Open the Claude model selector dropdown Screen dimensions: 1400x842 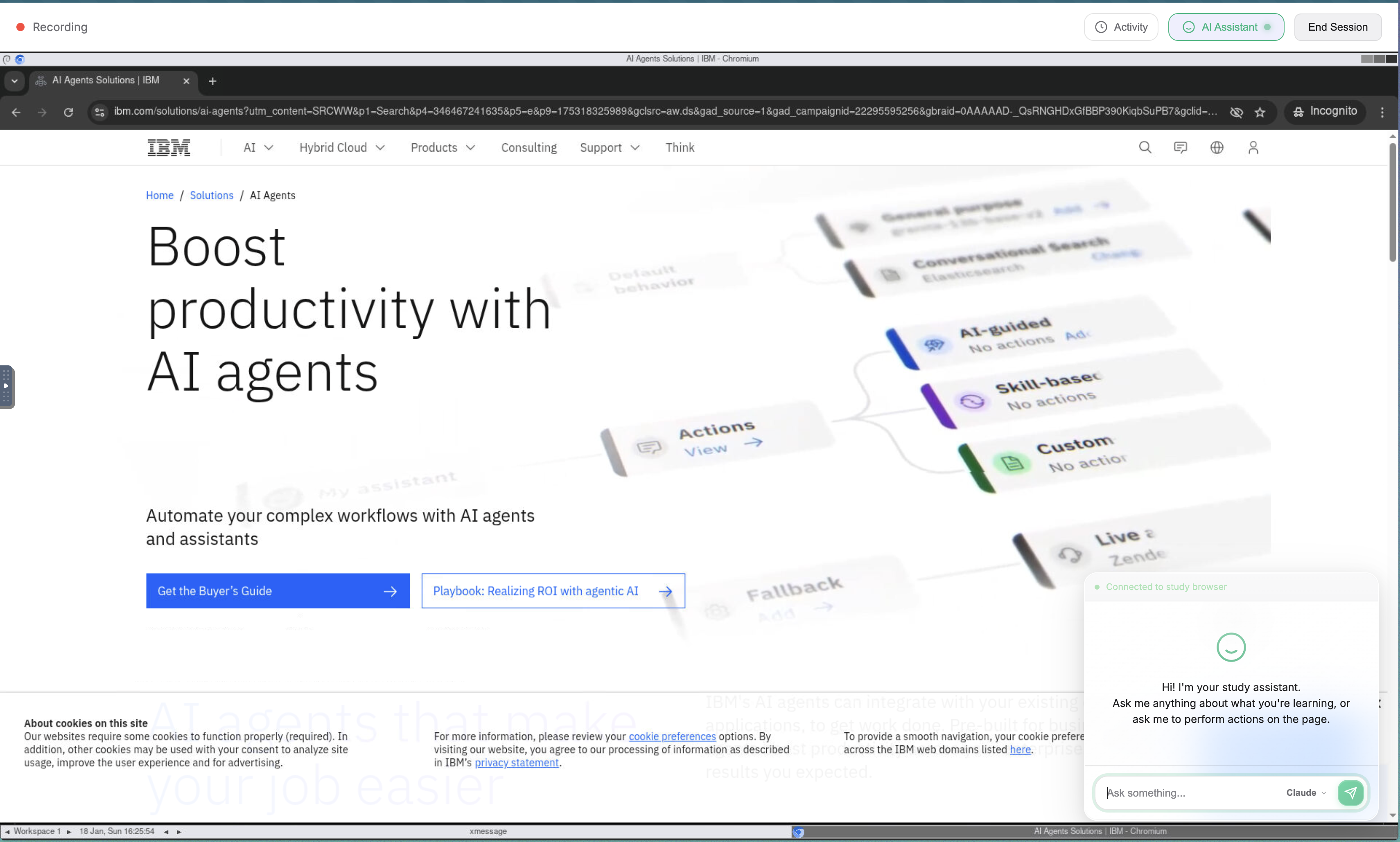1306,792
